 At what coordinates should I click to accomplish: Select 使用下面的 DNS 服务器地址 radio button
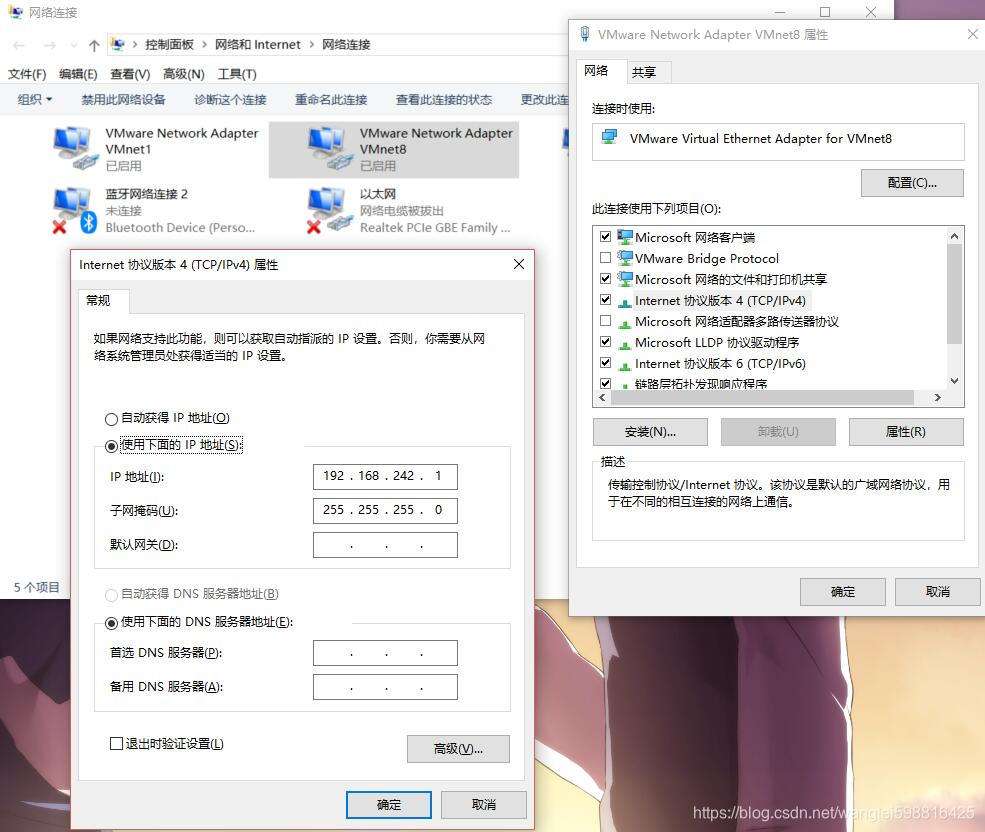tap(111, 623)
